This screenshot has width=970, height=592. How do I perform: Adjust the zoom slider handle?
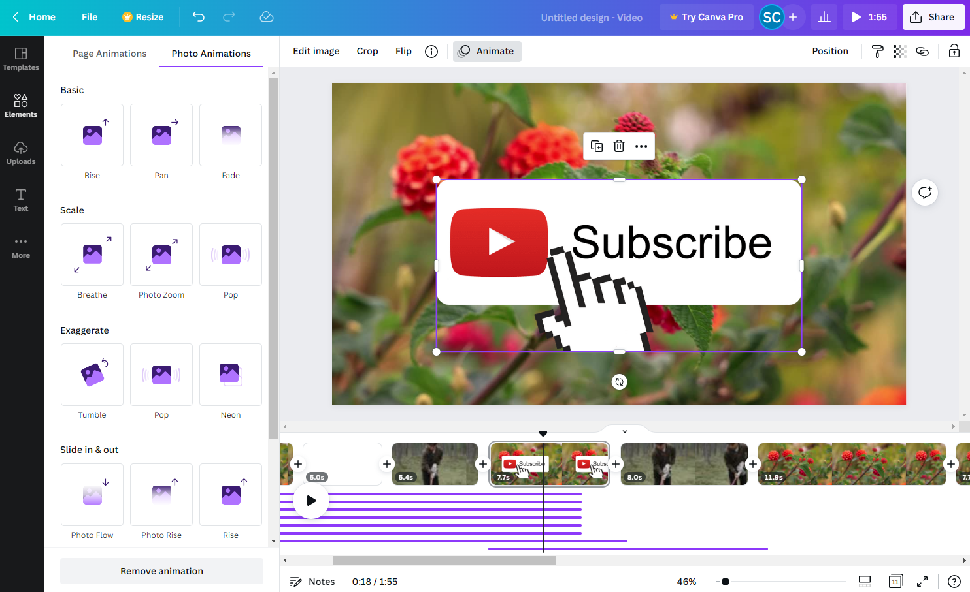[x=725, y=581]
